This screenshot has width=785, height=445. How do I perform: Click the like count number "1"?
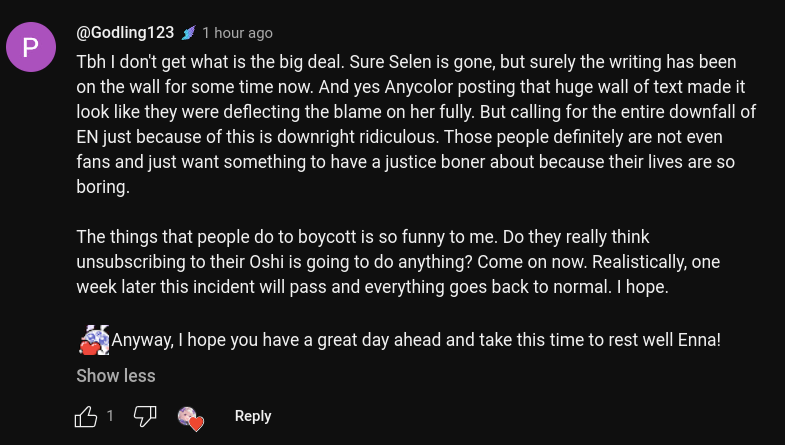pos(110,416)
